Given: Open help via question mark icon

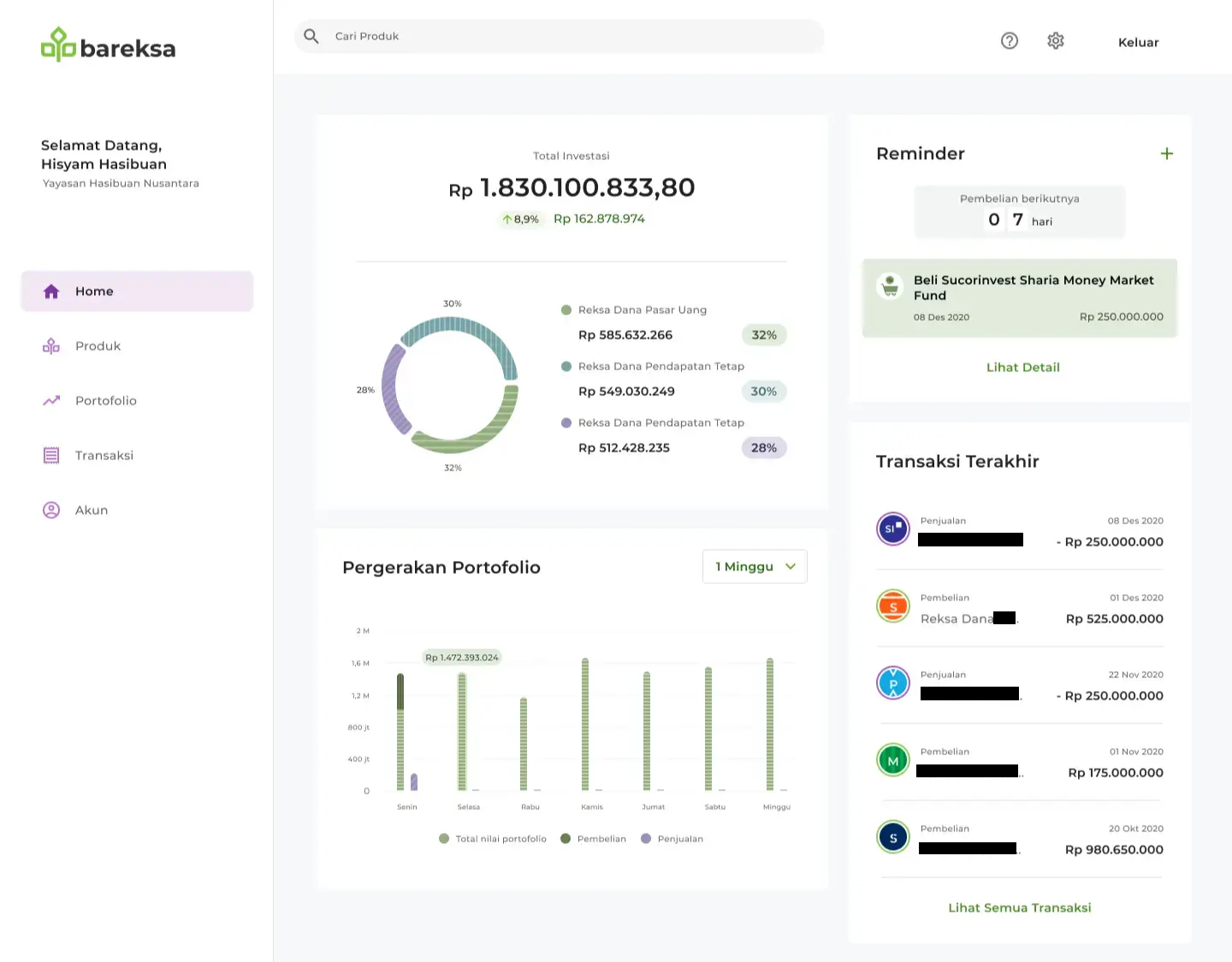Looking at the screenshot, I should tap(1010, 41).
